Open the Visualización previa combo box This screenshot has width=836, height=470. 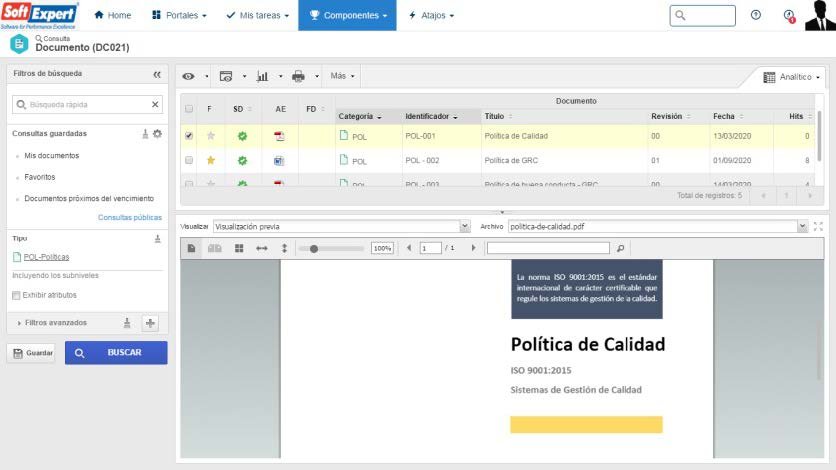pyautogui.click(x=341, y=226)
